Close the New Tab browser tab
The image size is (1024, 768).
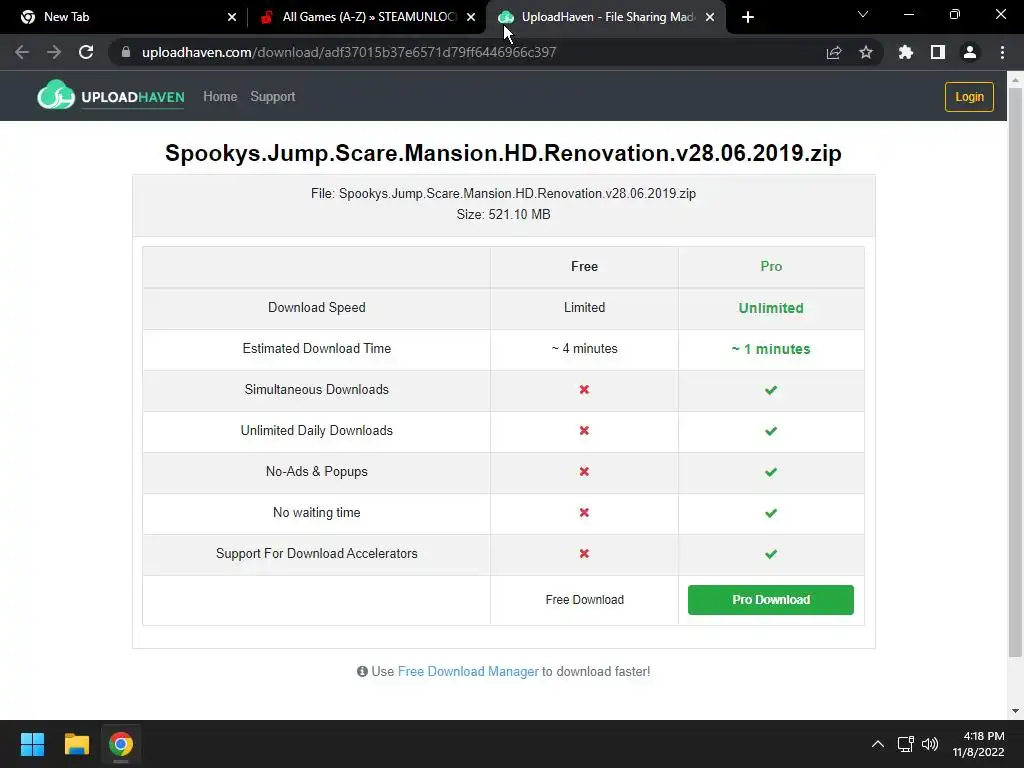coord(231,17)
